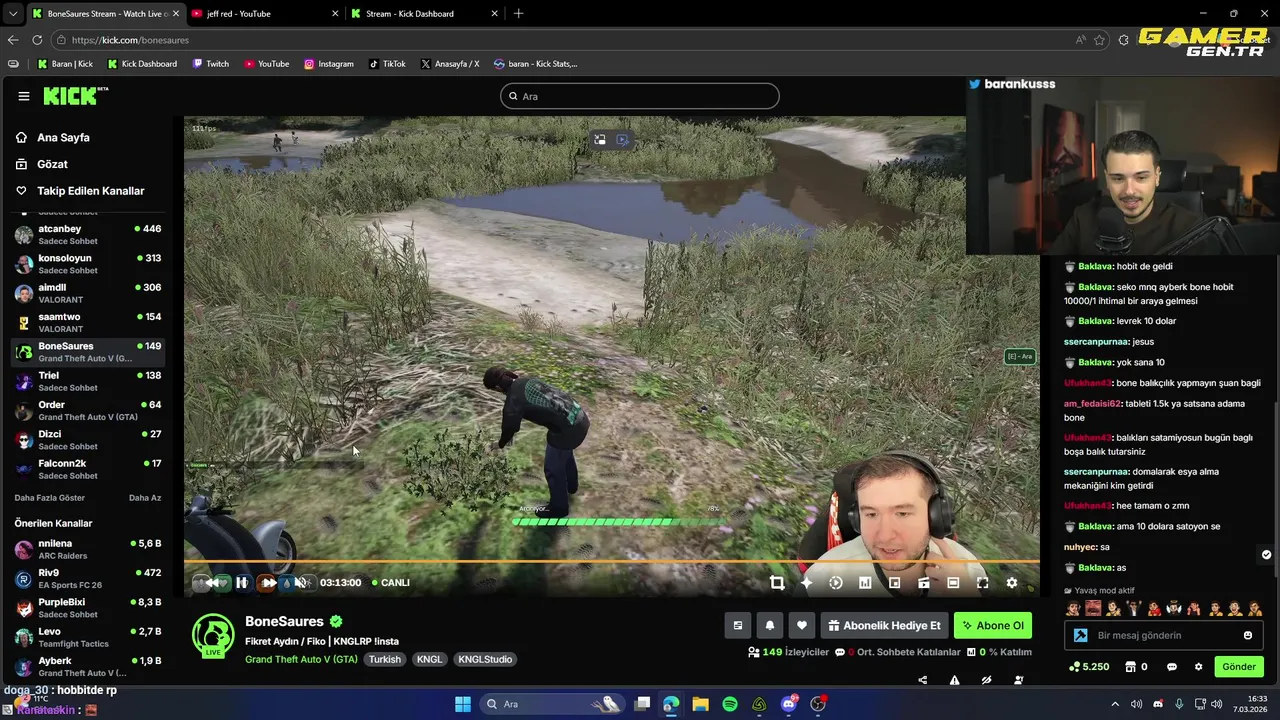
Task: Click the replay circle icon in player controls
Action: (836, 583)
